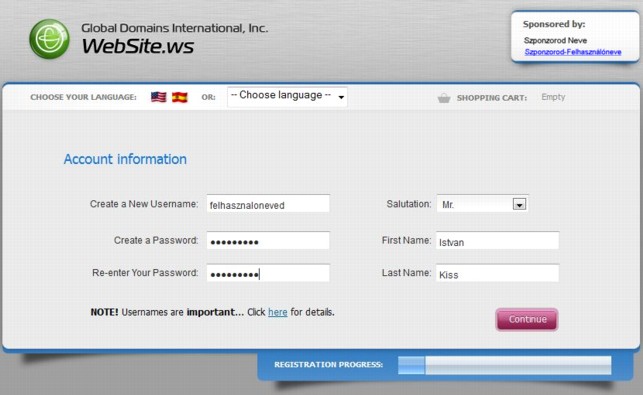Select the US flag language icon
Viewport: 643px width, 395px height.
[158, 97]
